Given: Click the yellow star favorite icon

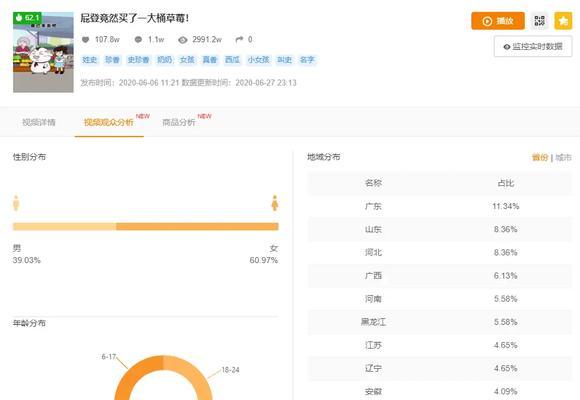Looking at the screenshot, I should pyautogui.click(x=563, y=21).
